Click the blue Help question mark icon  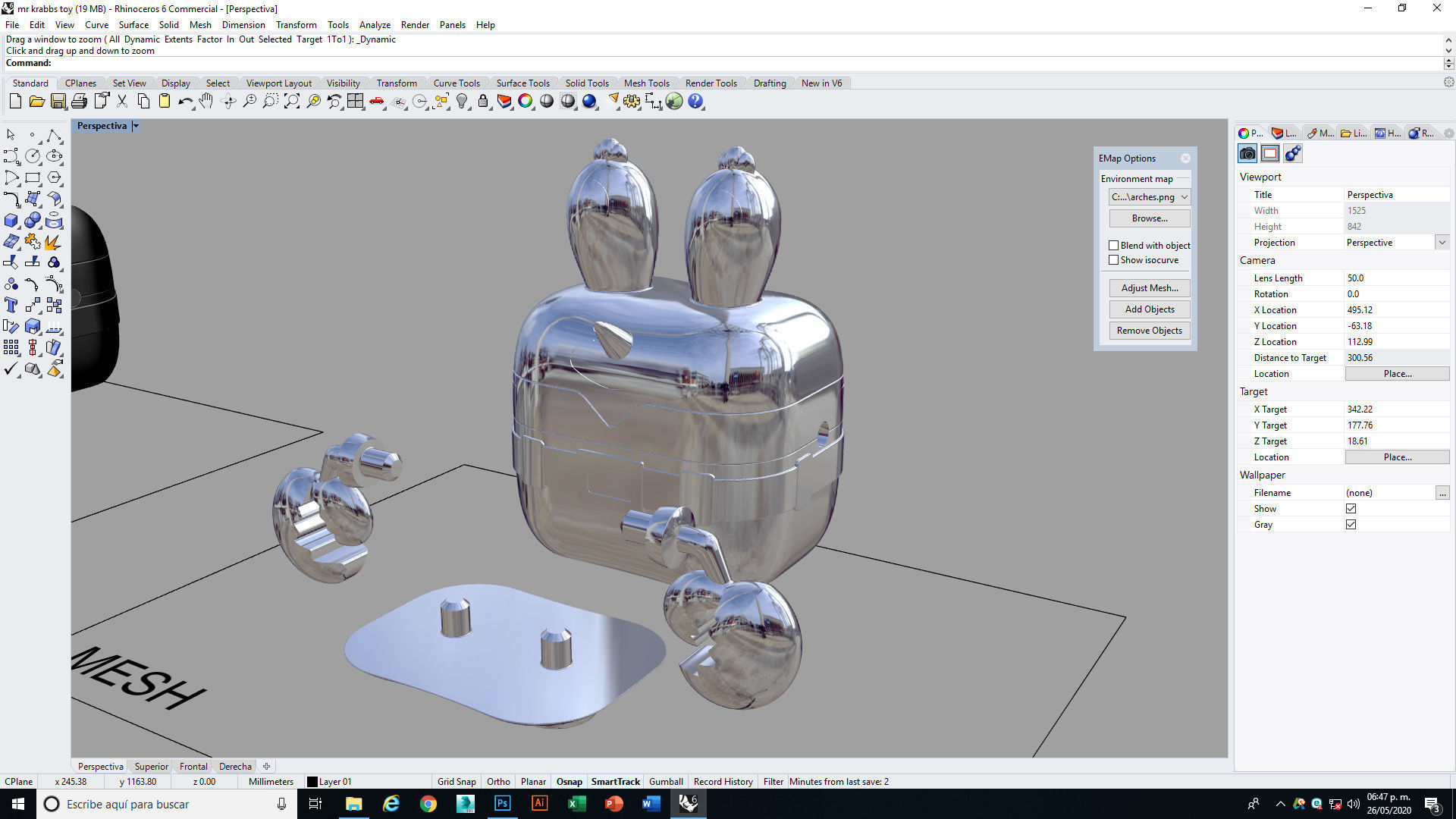(695, 101)
